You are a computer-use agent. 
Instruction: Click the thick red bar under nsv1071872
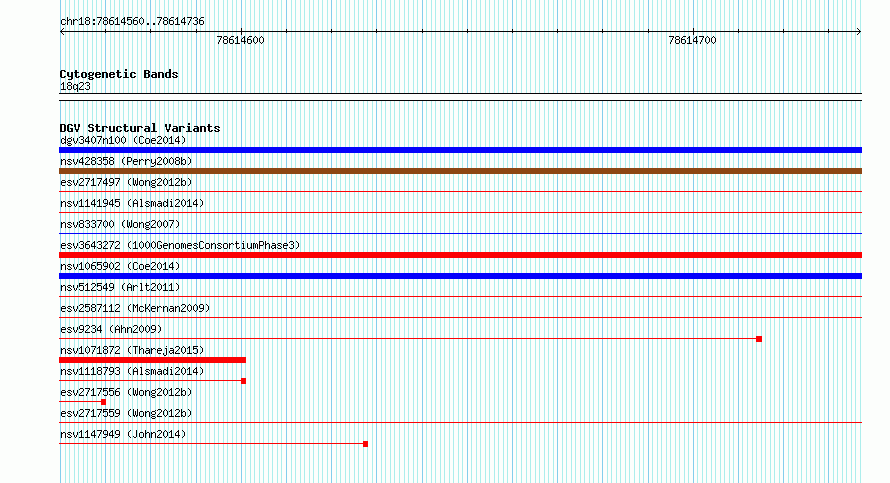tap(152, 360)
